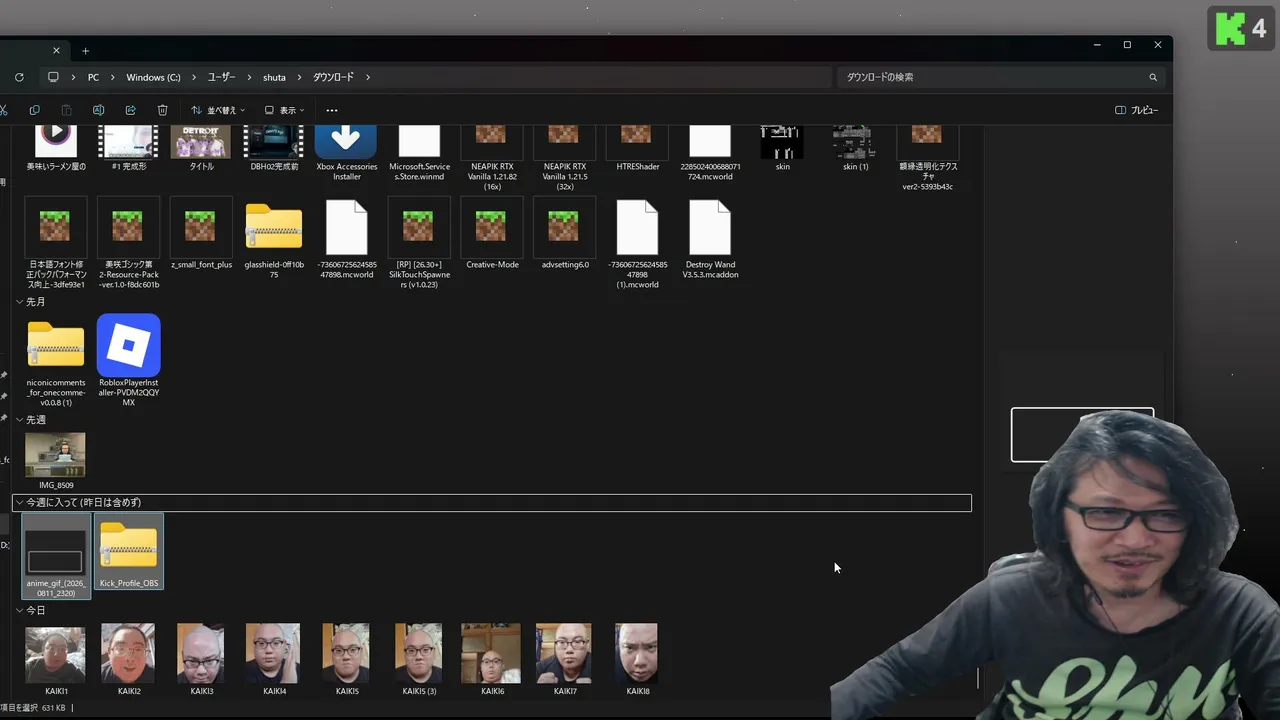Go to PC in the address bar
The image size is (1280, 720).
tap(93, 77)
